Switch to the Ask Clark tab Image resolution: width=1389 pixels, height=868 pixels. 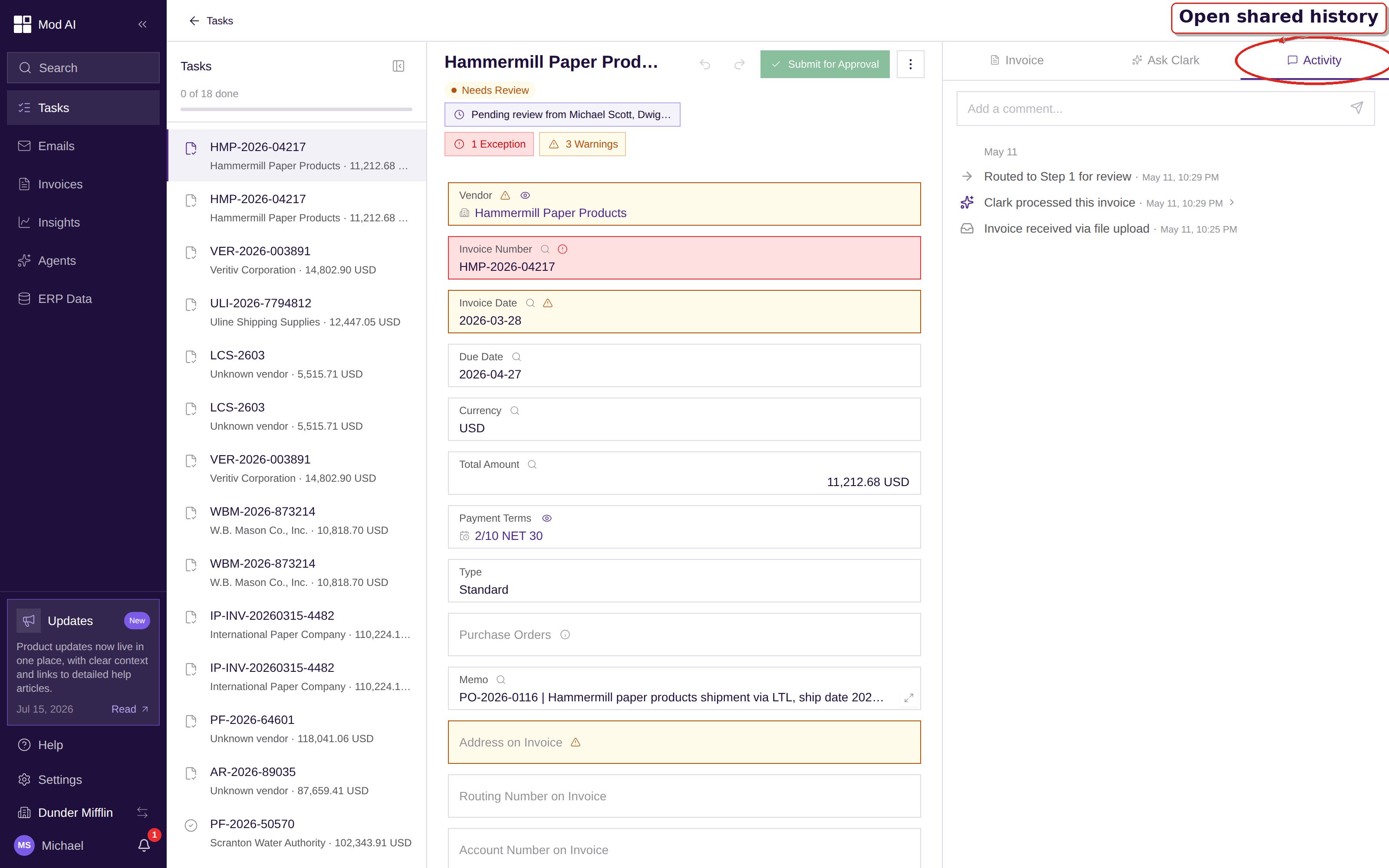[1165, 60]
